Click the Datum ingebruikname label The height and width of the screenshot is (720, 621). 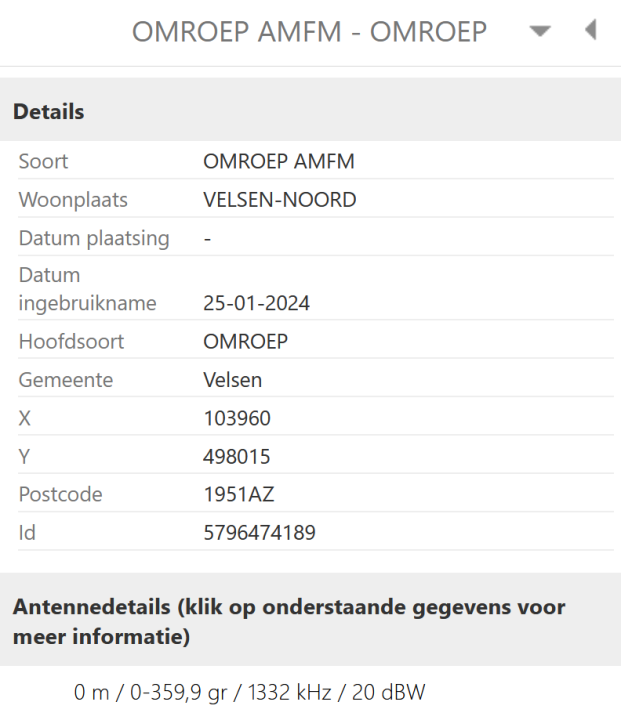[x=87, y=289]
